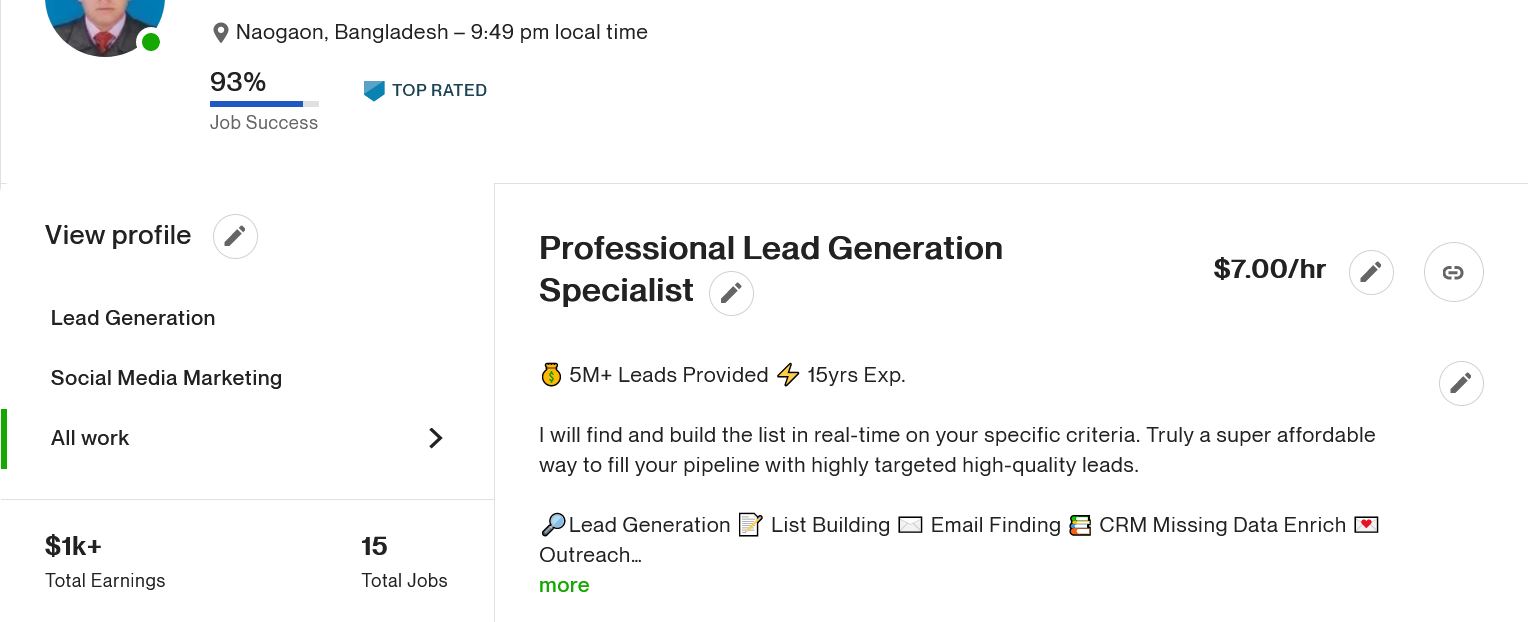This screenshot has width=1528, height=622.
Task: Expand overview text with 'more' link
Action: 564,586
